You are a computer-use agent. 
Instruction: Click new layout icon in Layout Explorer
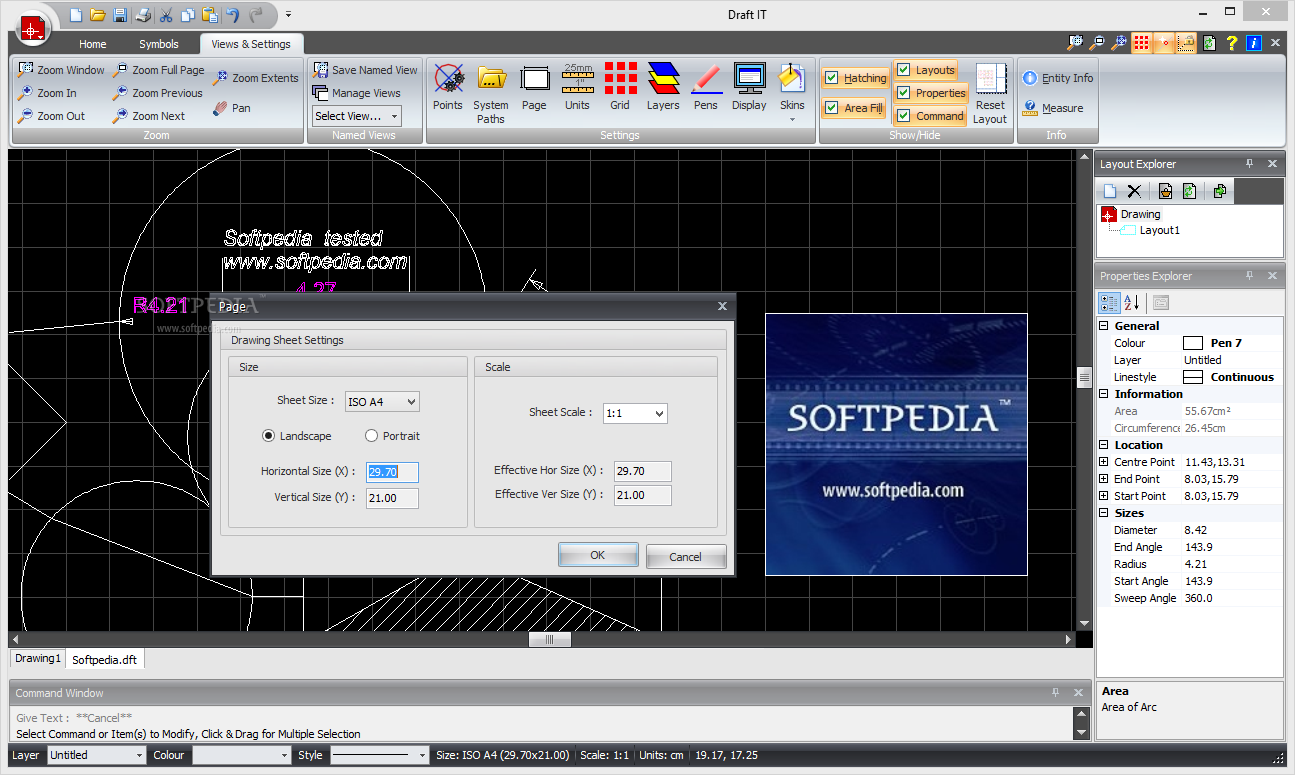pyautogui.click(x=1109, y=191)
